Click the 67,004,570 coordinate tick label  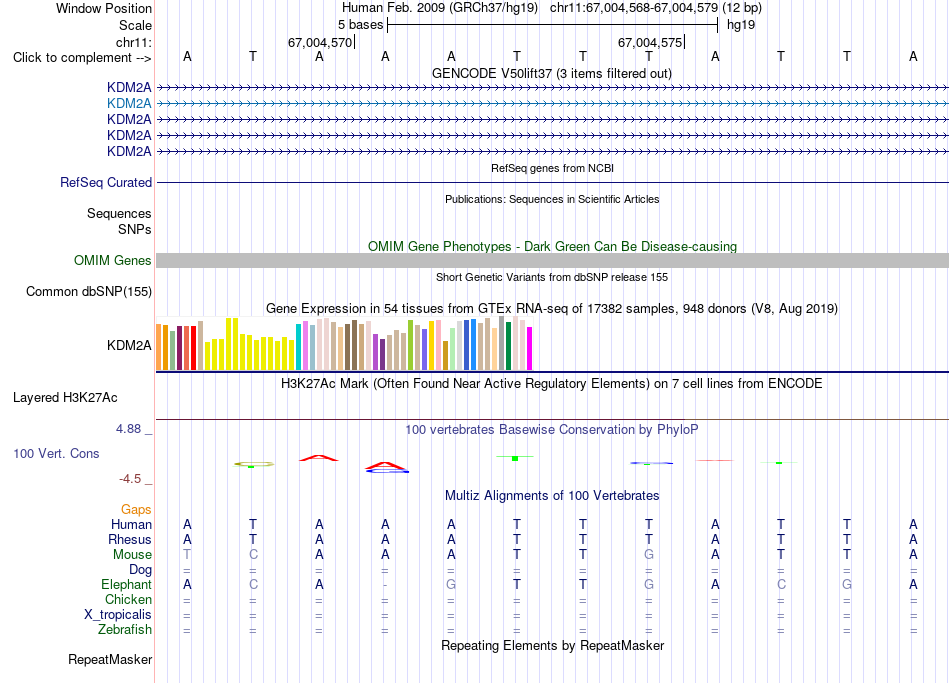point(319,42)
